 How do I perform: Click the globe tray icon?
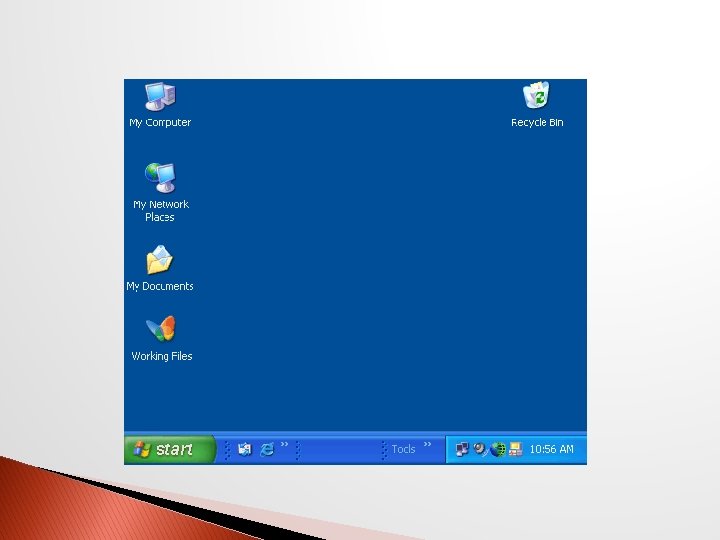(x=498, y=449)
